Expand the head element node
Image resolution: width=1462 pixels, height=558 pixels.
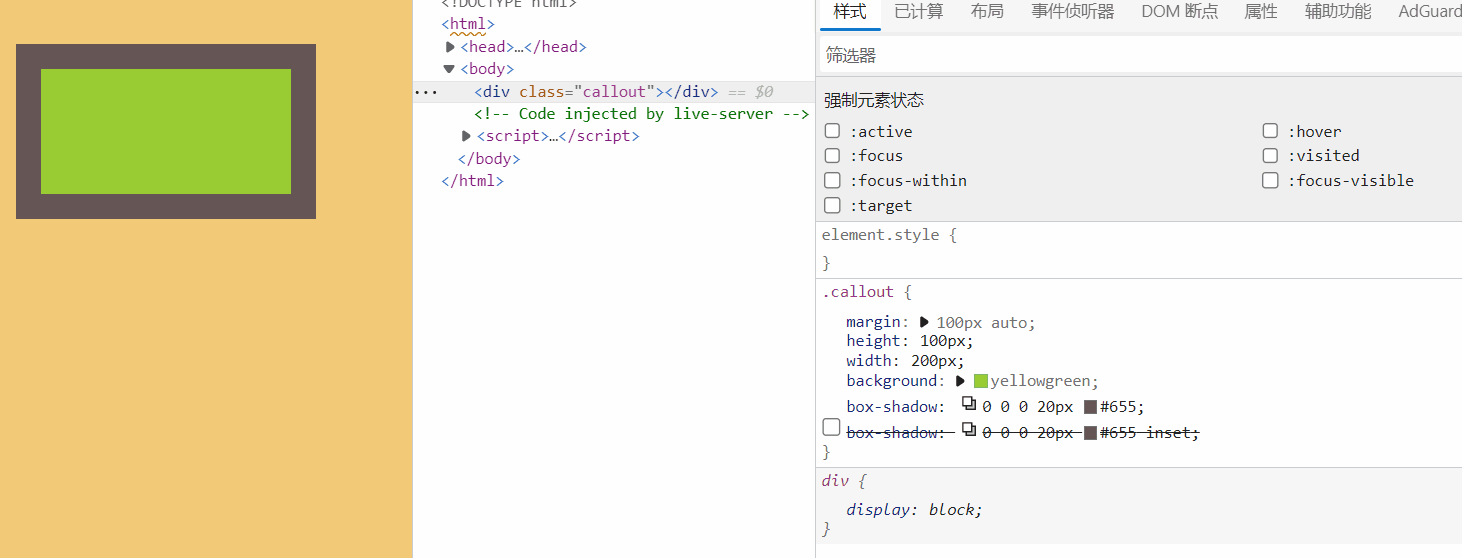click(x=451, y=47)
